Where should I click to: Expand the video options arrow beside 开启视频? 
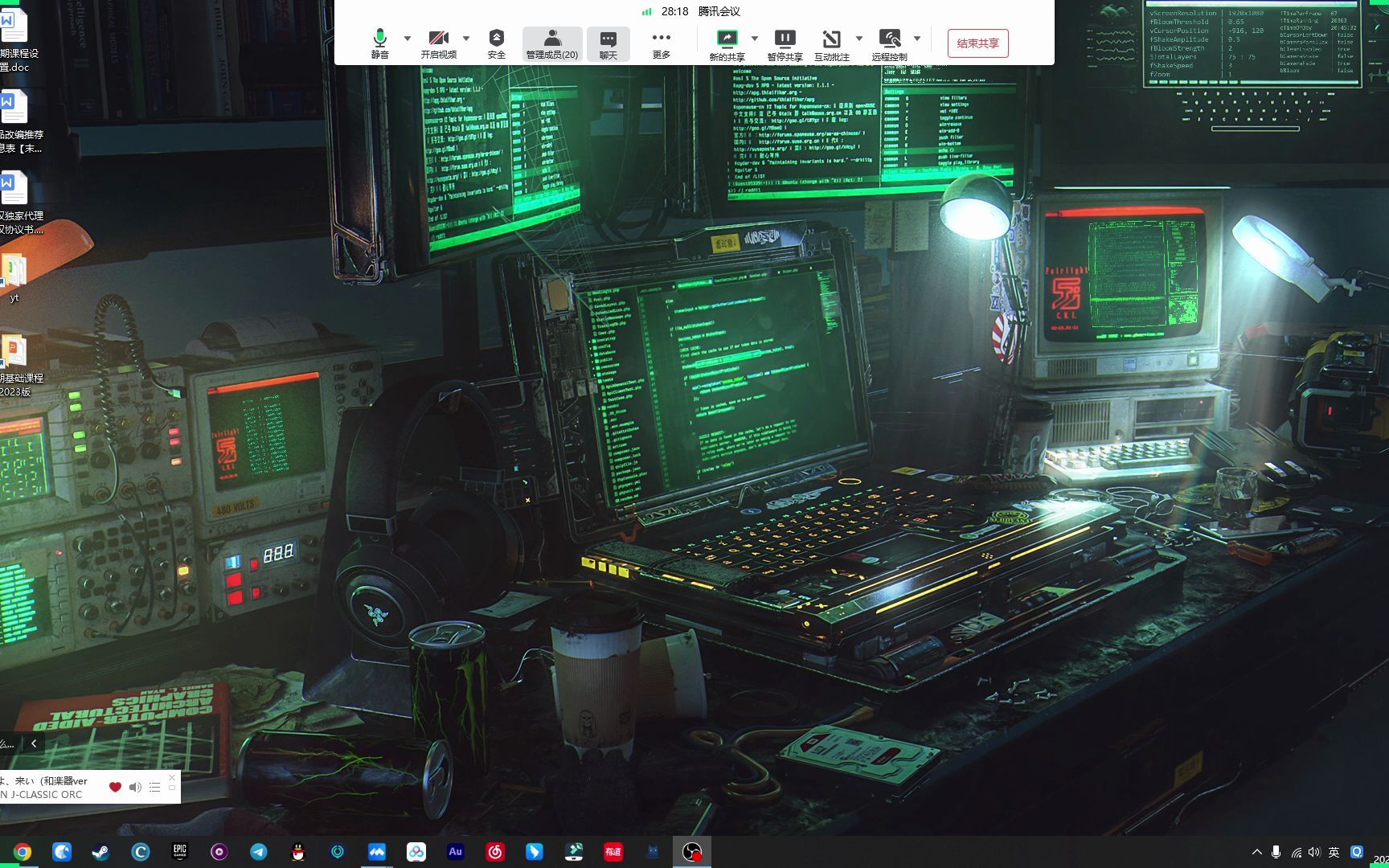[466, 39]
